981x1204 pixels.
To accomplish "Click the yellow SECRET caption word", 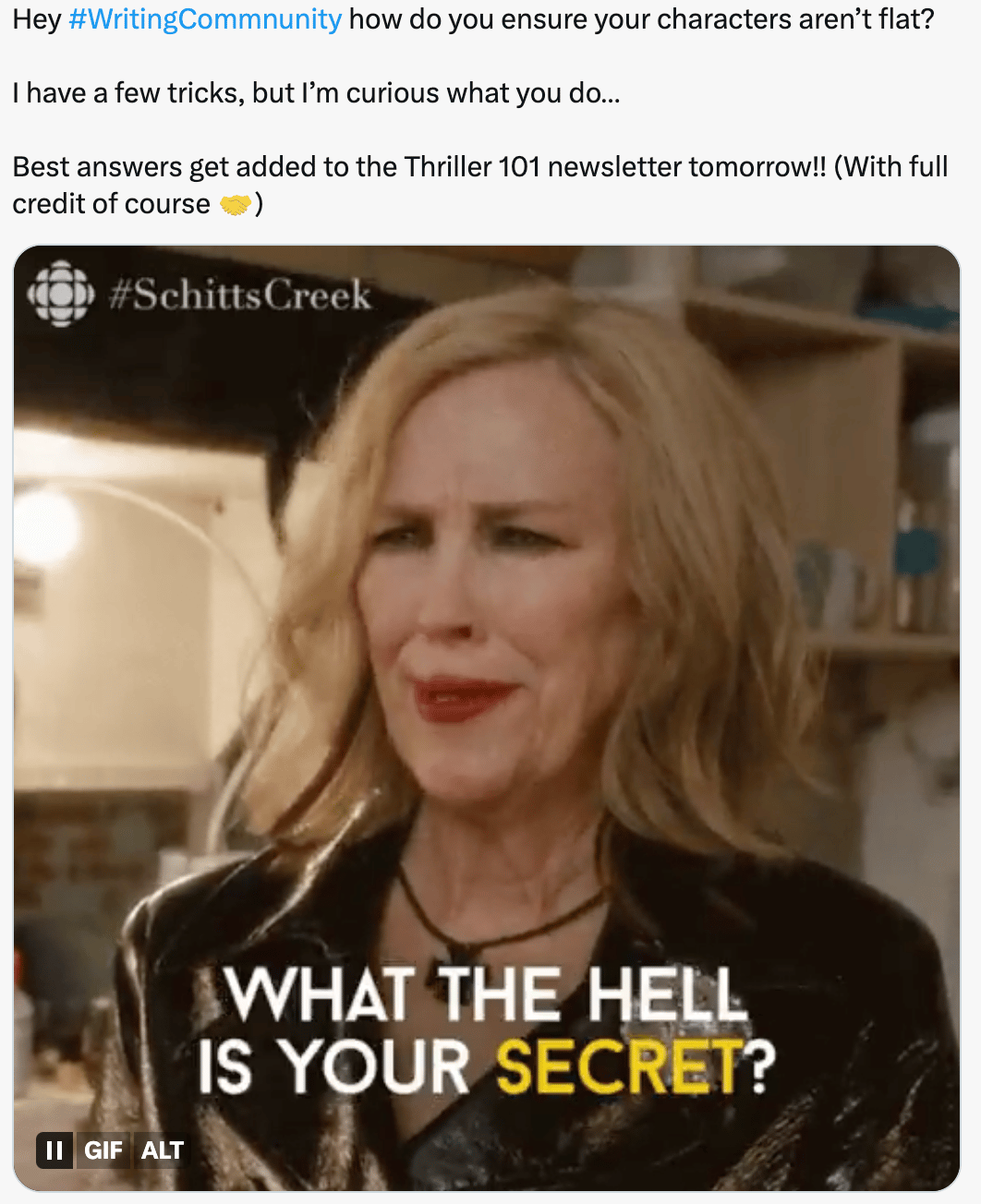I will 619,1067.
